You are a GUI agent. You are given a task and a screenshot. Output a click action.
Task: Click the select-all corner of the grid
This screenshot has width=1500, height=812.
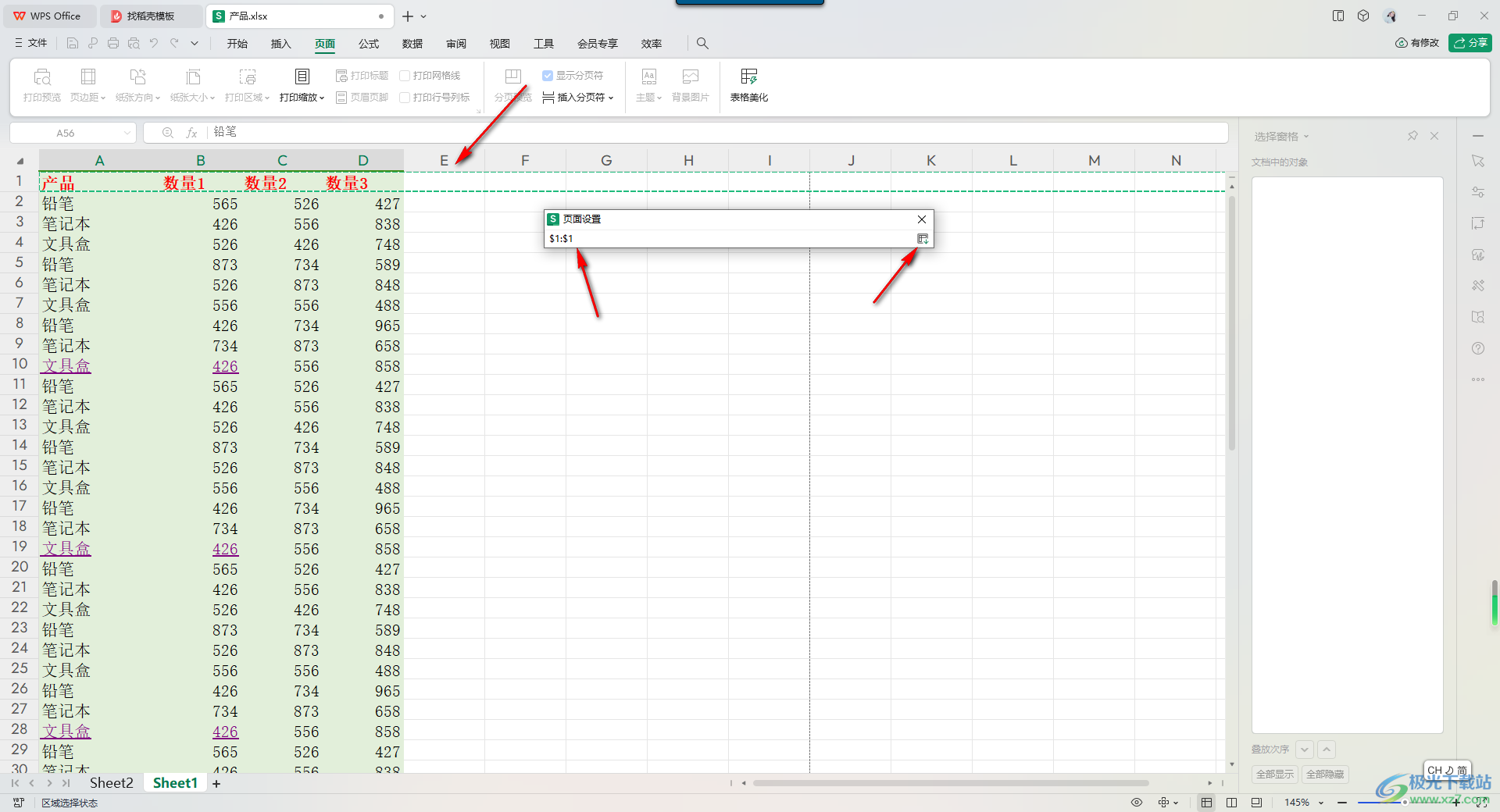click(x=20, y=160)
